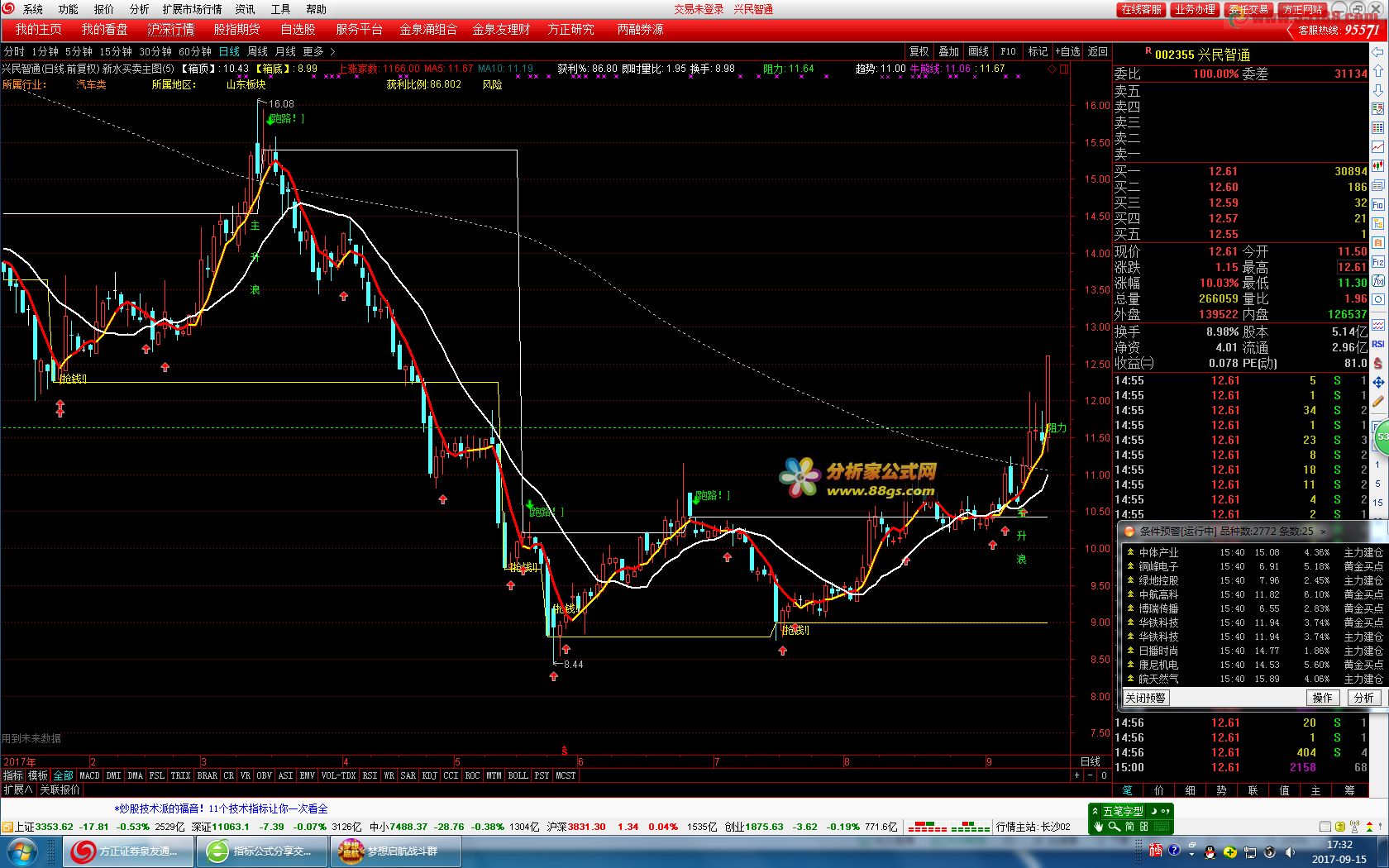
Task: Select the blue four-way move icon in sidebar
Action: coord(1378,383)
